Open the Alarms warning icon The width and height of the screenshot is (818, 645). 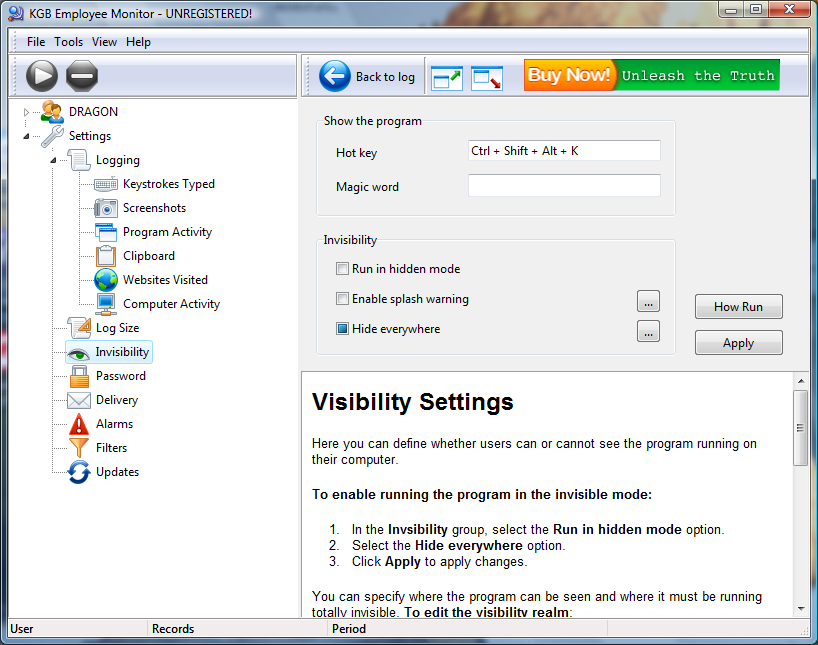79,424
